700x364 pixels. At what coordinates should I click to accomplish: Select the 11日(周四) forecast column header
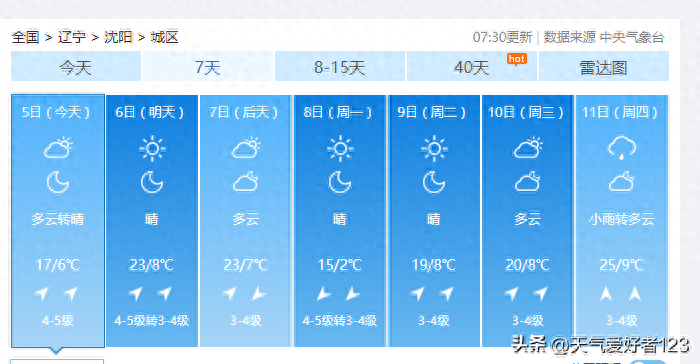[620, 112]
